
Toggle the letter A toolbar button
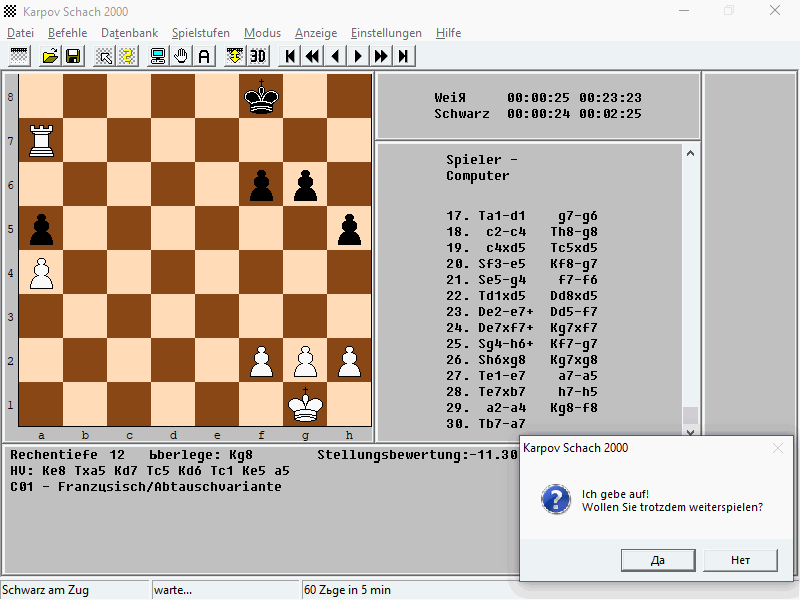click(204, 56)
